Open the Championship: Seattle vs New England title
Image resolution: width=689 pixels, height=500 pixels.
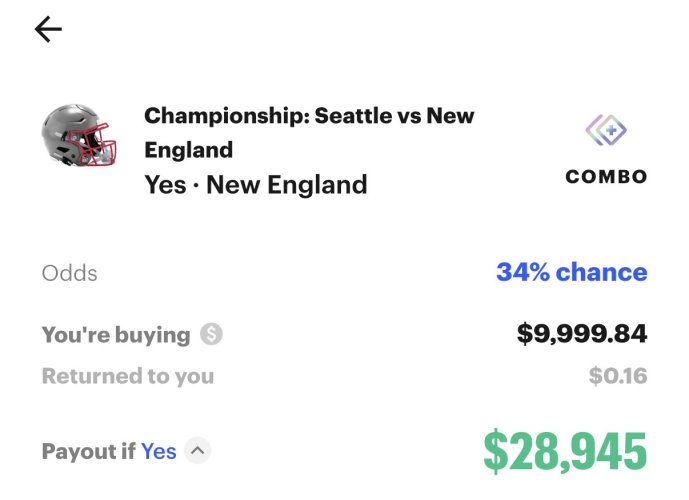point(309,132)
